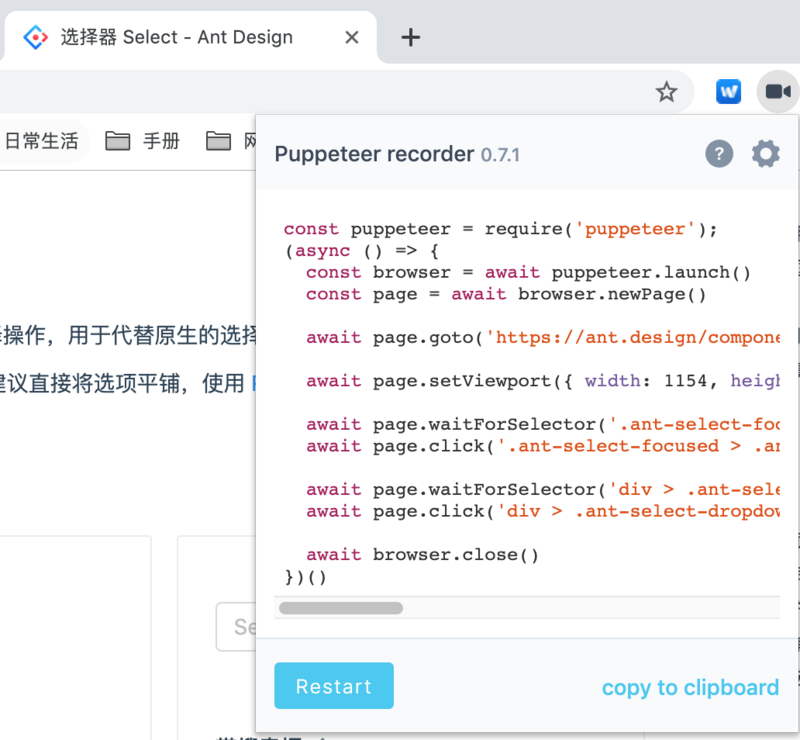
Task: Open Puppeteer recorder help question icon
Action: pyautogui.click(x=719, y=154)
